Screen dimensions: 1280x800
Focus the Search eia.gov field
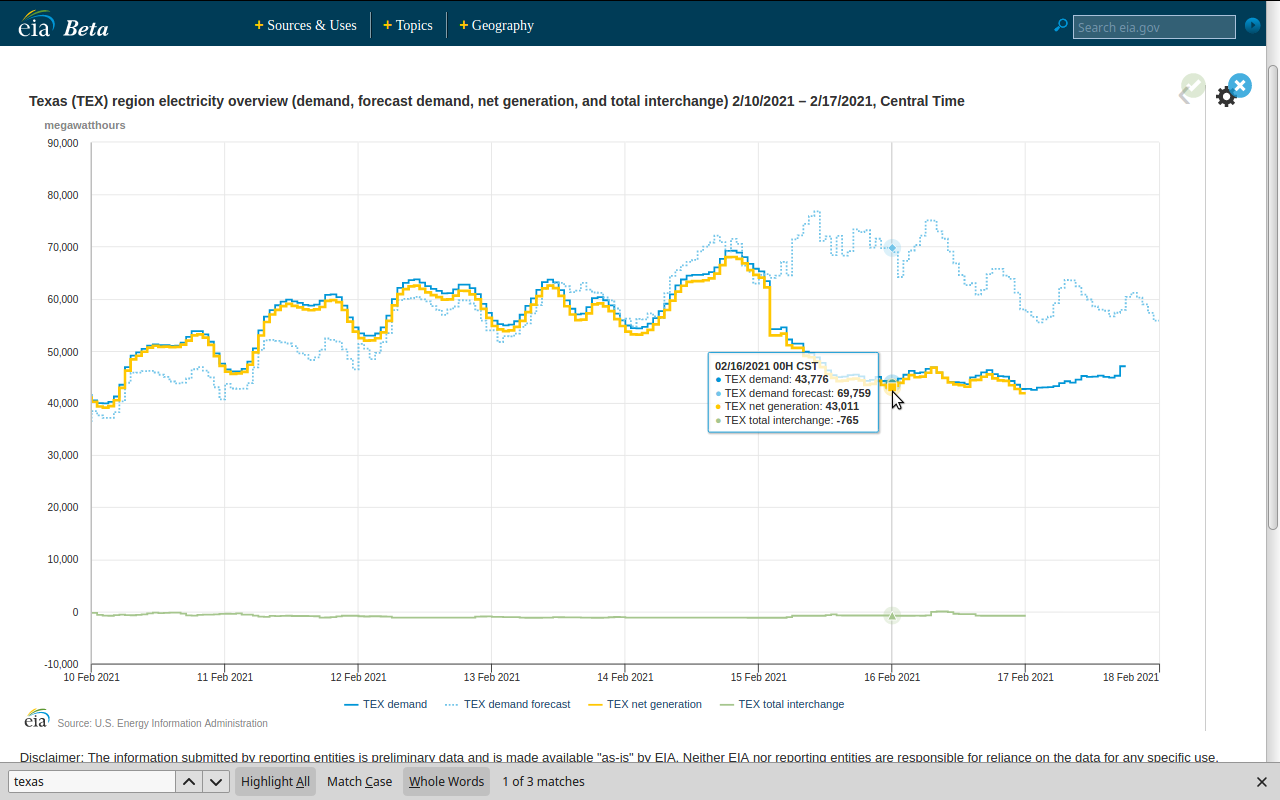pos(1154,27)
